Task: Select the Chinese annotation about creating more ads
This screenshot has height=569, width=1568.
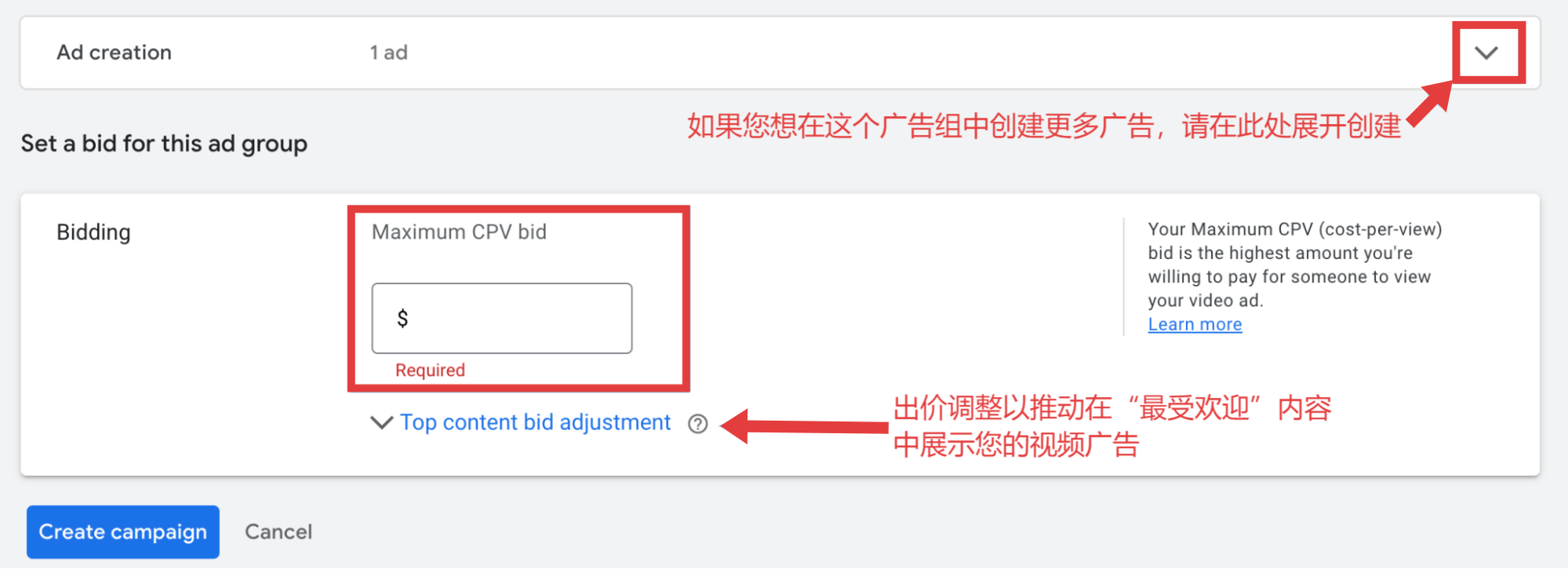Action: pos(1044,126)
